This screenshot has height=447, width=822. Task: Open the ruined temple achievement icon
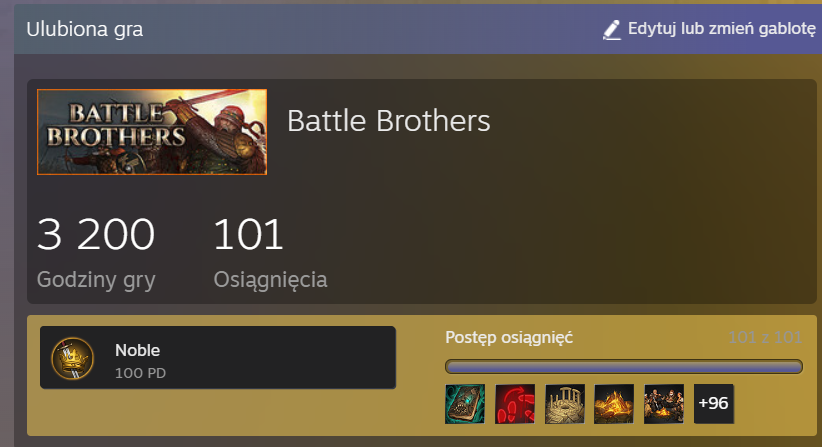click(x=565, y=404)
